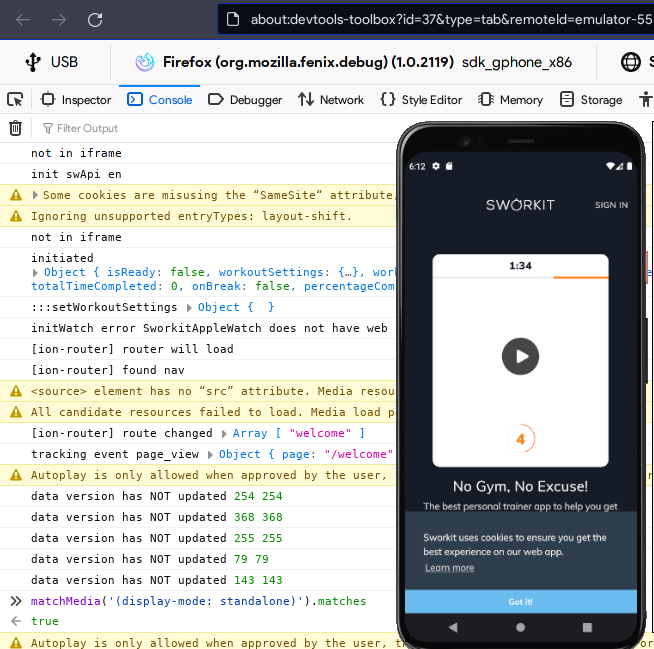Tap the Android back navigation button
The height and width of the screenshot is (649, 654).
pos(453,627)
